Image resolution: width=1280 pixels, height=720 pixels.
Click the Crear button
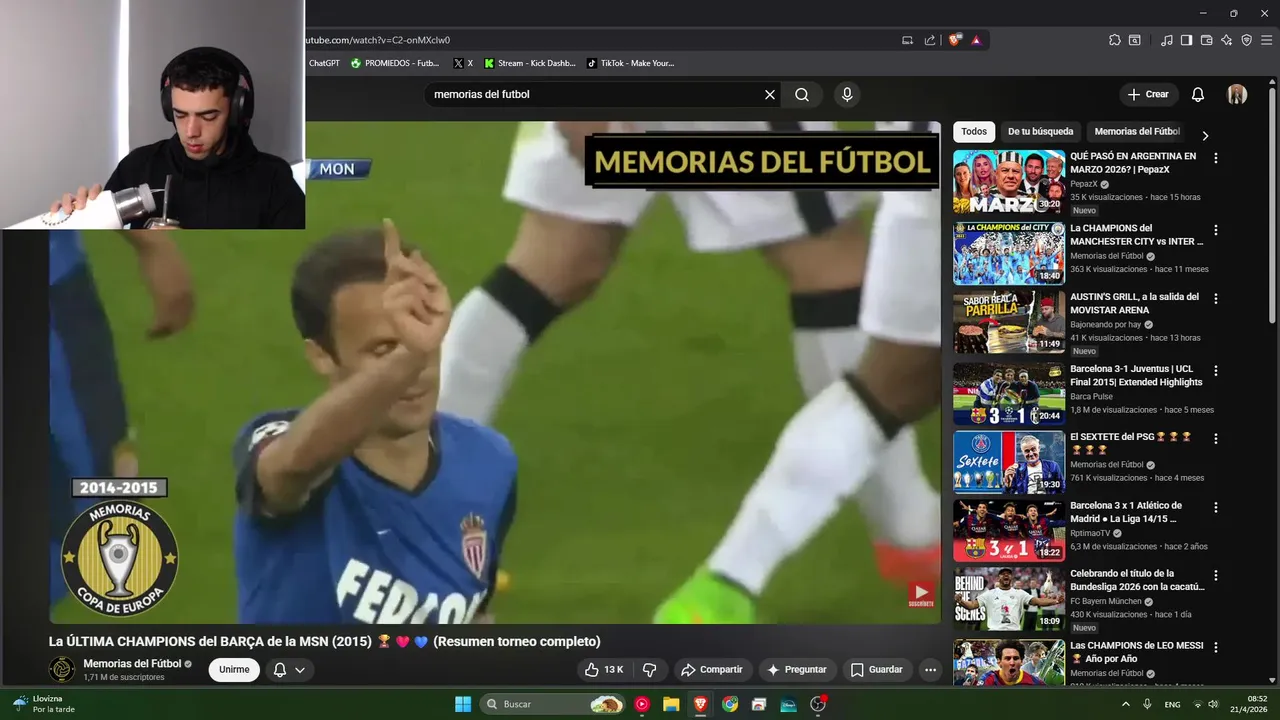click(x=1148, y=95)
